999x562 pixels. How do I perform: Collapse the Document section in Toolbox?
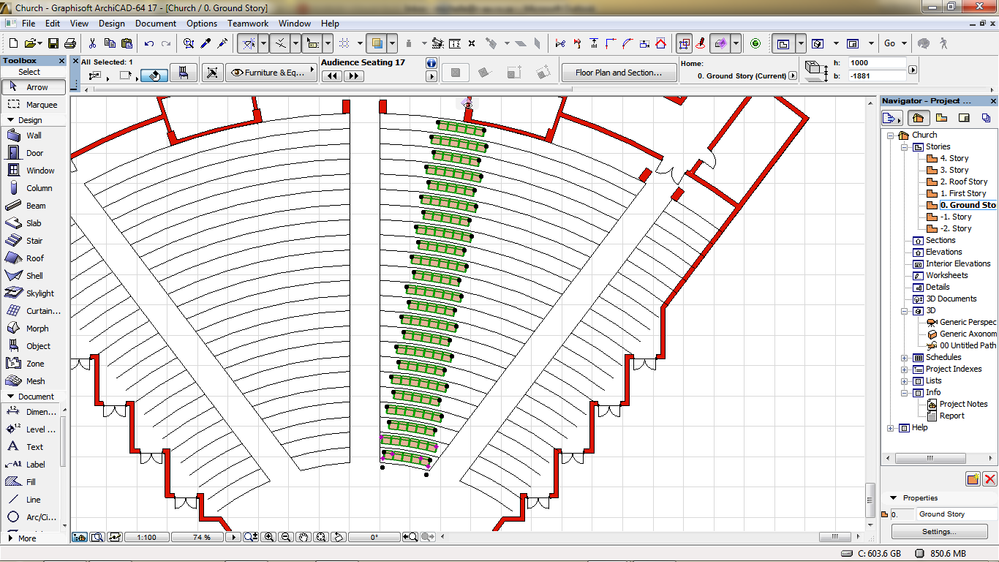point(11,396)
